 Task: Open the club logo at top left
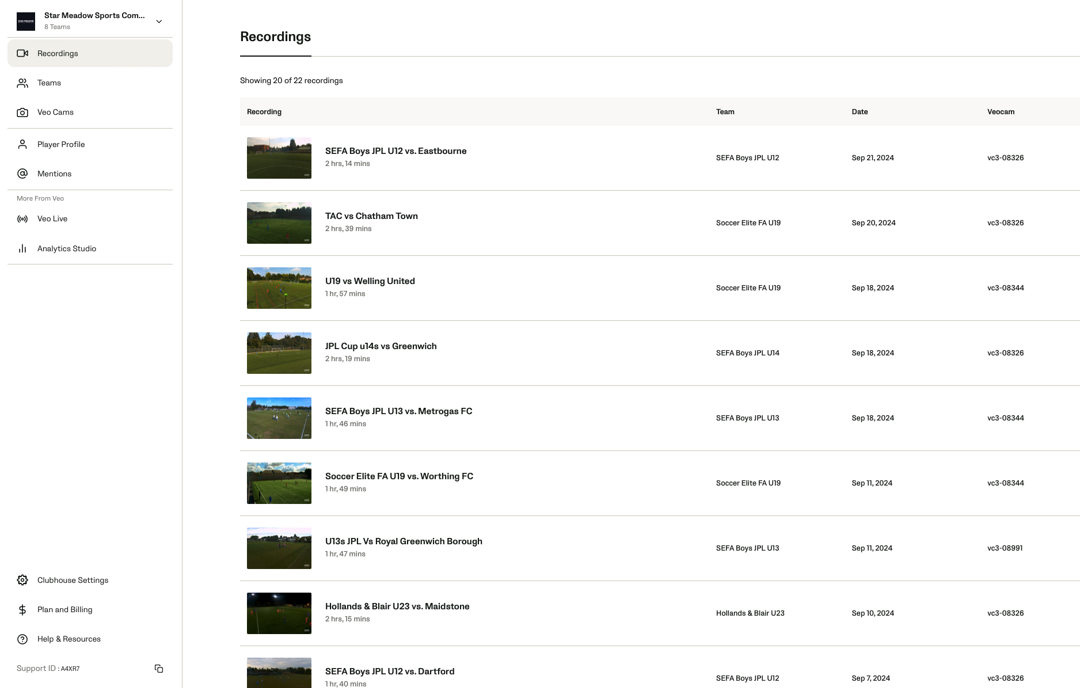click(x=26, y=21)
